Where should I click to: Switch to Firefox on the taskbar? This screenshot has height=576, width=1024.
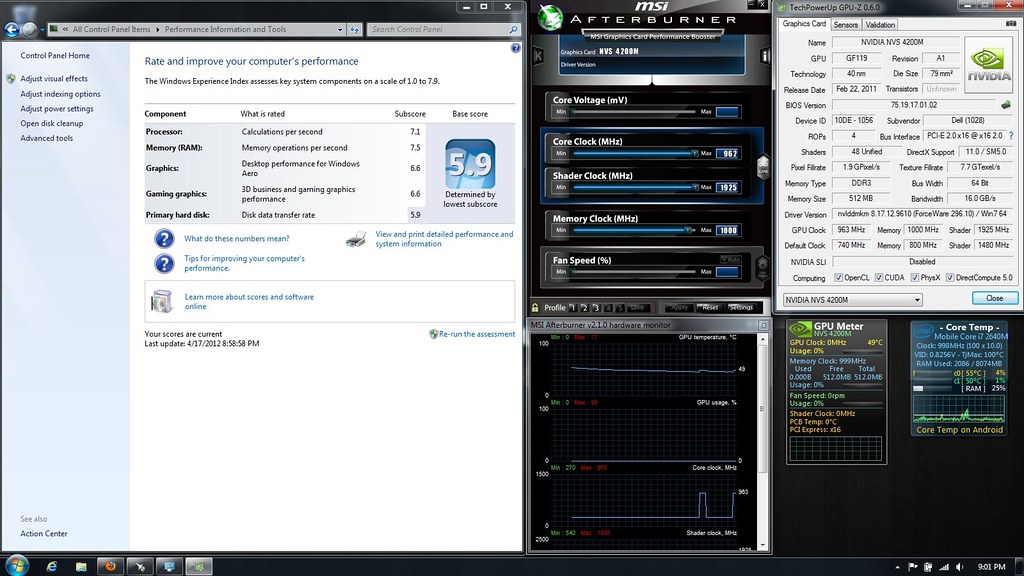(x=110, y=566)
